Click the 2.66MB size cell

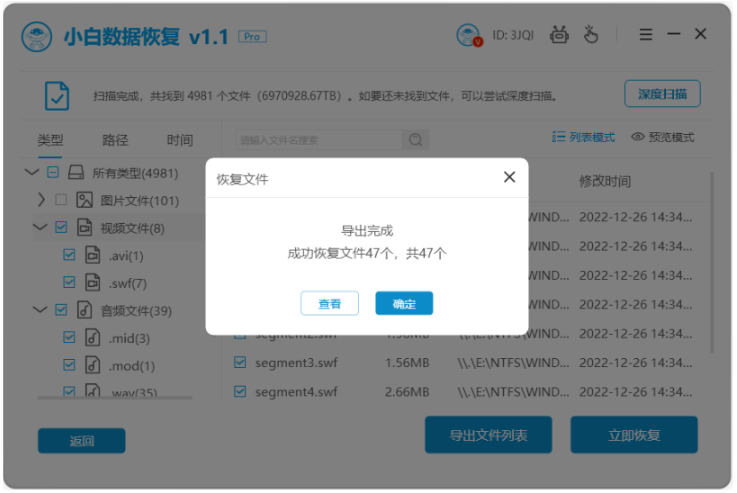pyautogui.click(x=407, y=392)
